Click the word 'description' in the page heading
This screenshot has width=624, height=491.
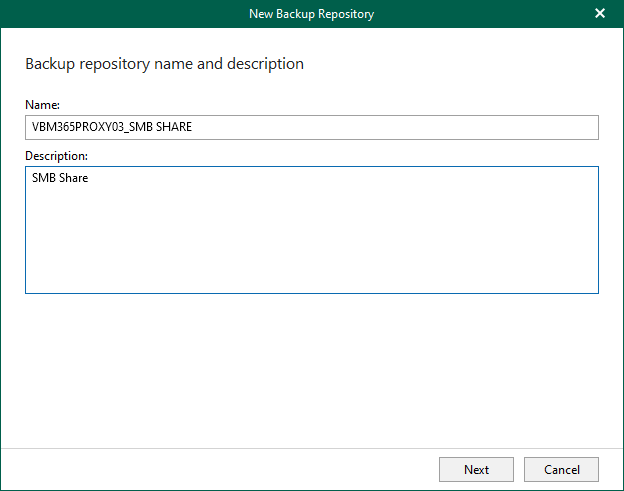(267, 64)
